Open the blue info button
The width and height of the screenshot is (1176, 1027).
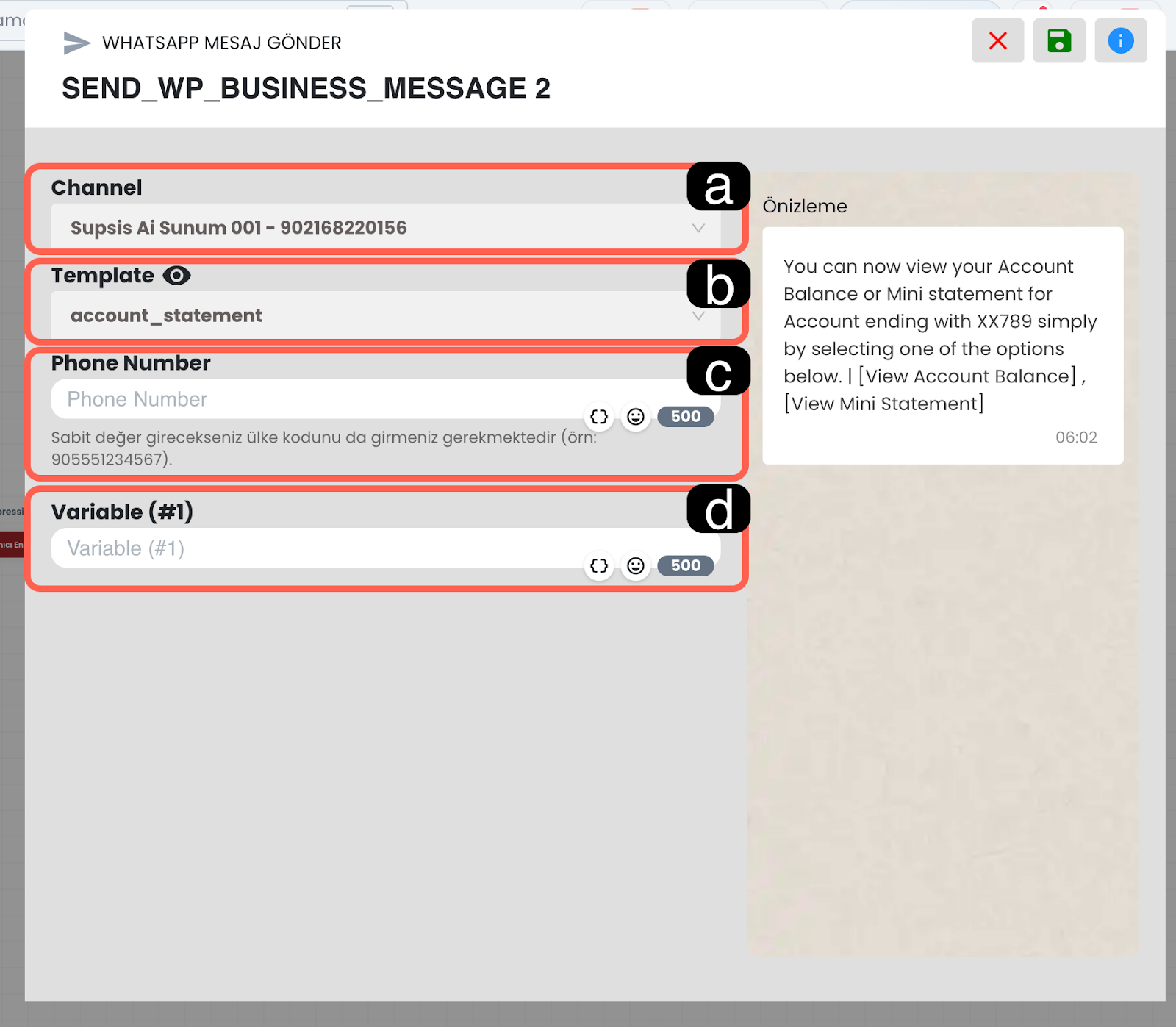click(1120, 41)
